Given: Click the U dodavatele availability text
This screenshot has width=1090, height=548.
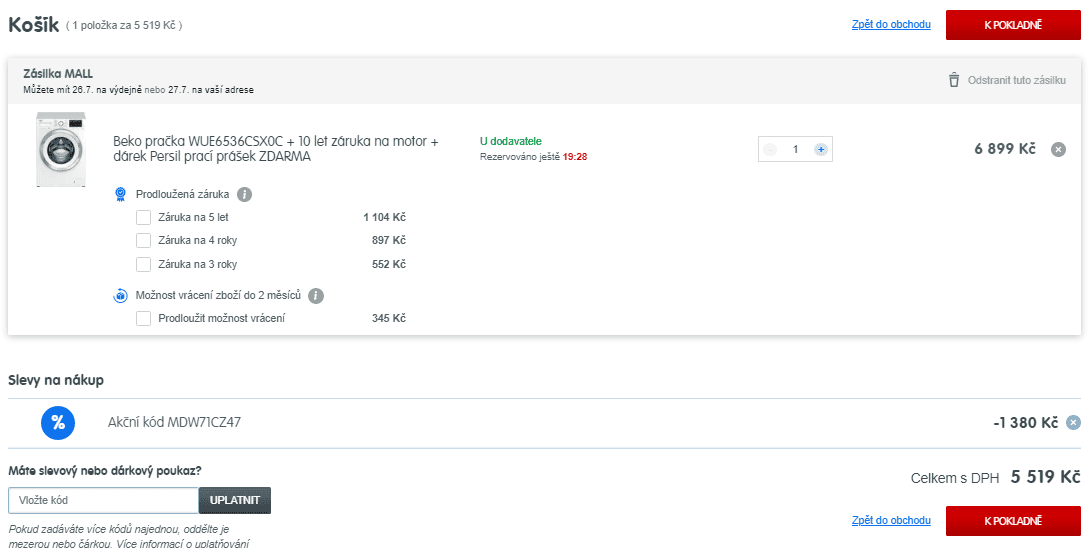Looking at the screenshot, I should [x=510, y=141].
